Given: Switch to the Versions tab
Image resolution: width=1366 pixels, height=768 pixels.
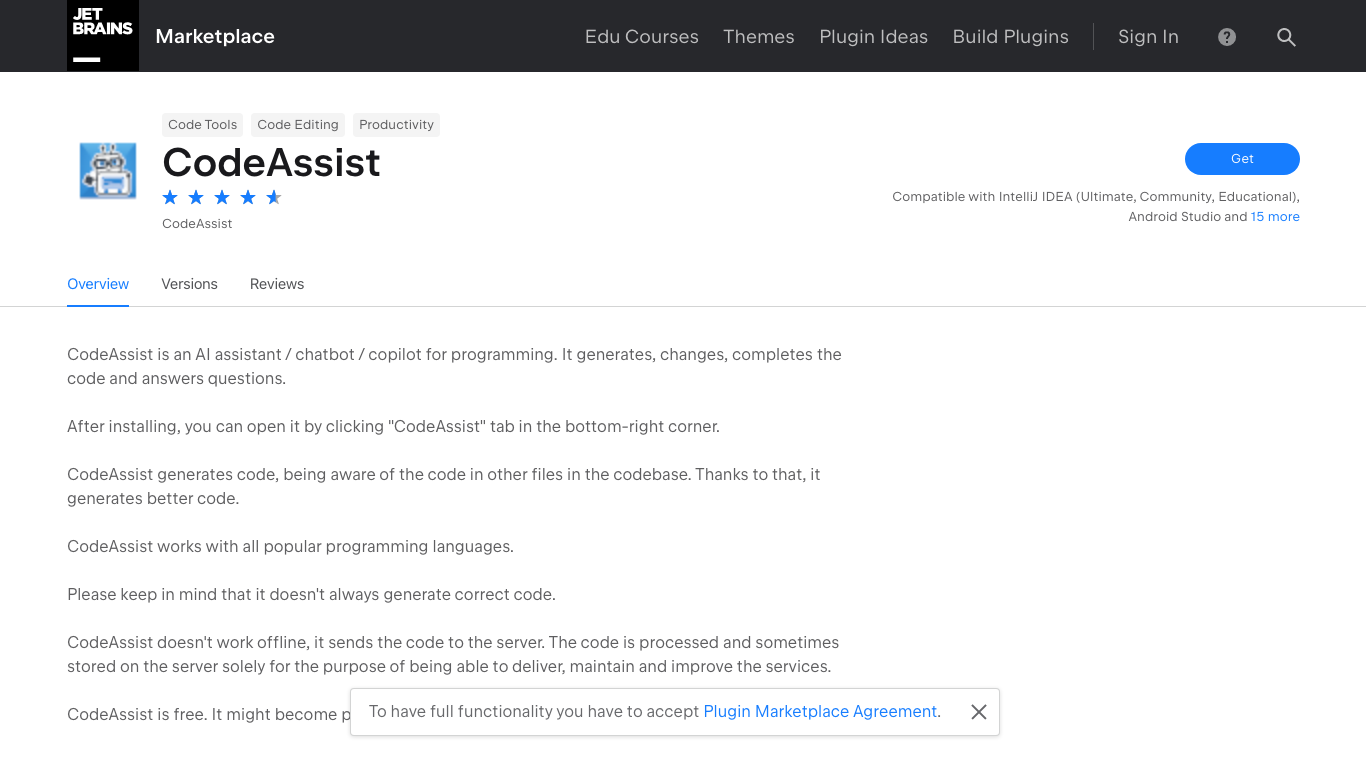Looking at the screenshot, I should pos(189,284).
